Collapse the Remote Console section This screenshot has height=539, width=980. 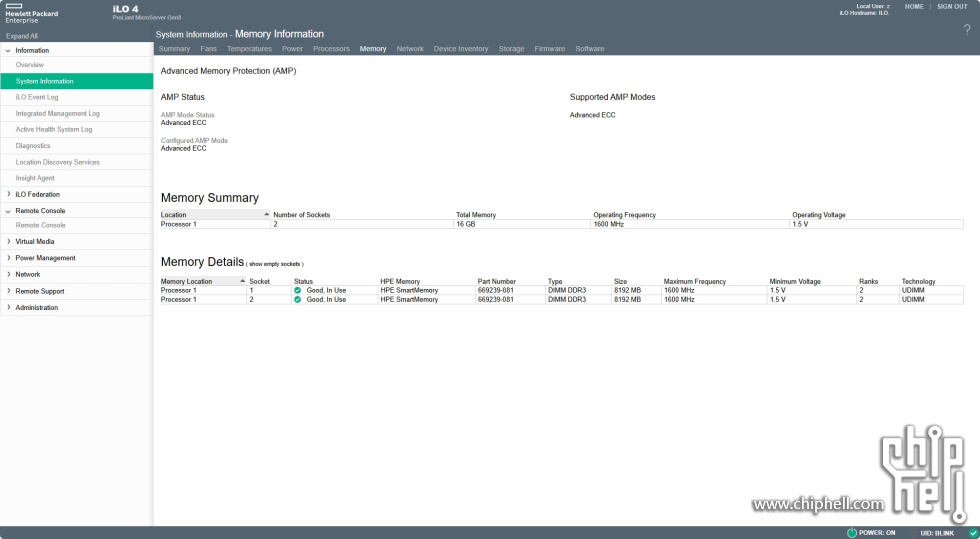pyautogui.click(x=8, y=211)
